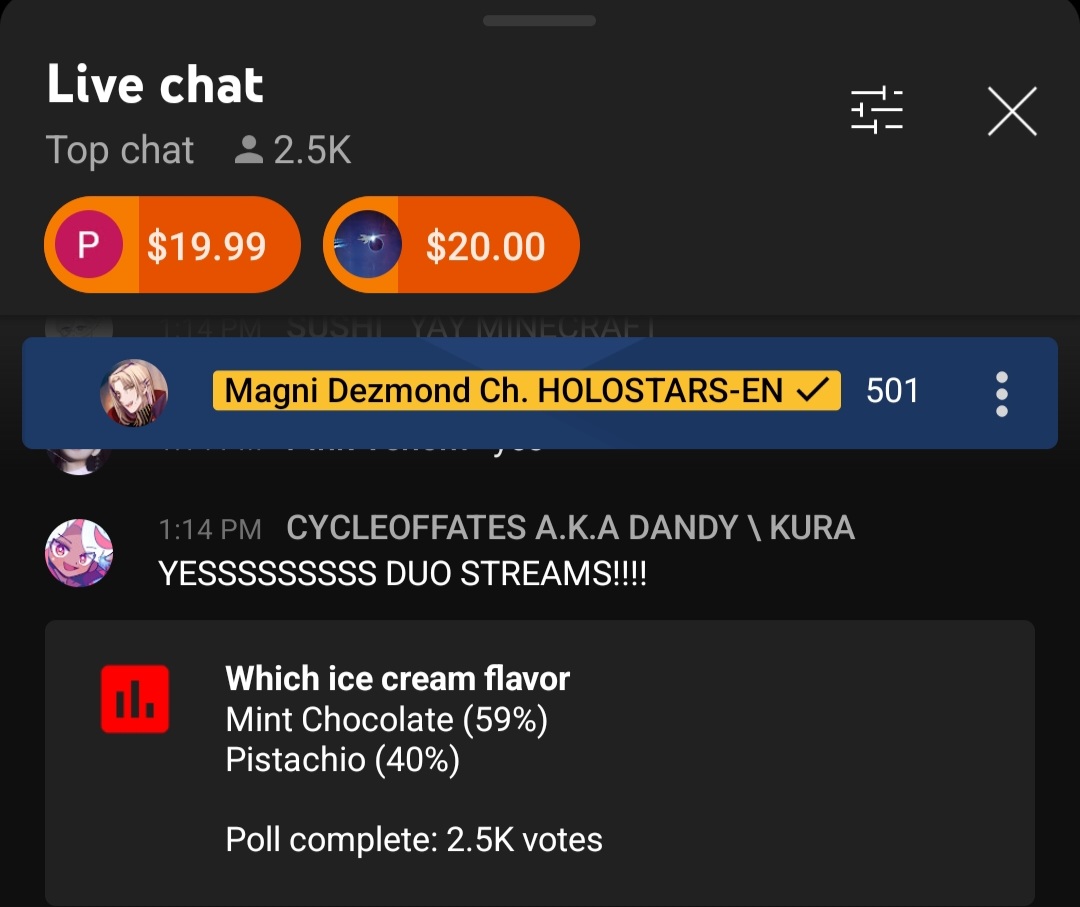The width and height of the screenshot is (1080, 907).
Task: Open the Top chat mode dropdown
Action: 120,150
